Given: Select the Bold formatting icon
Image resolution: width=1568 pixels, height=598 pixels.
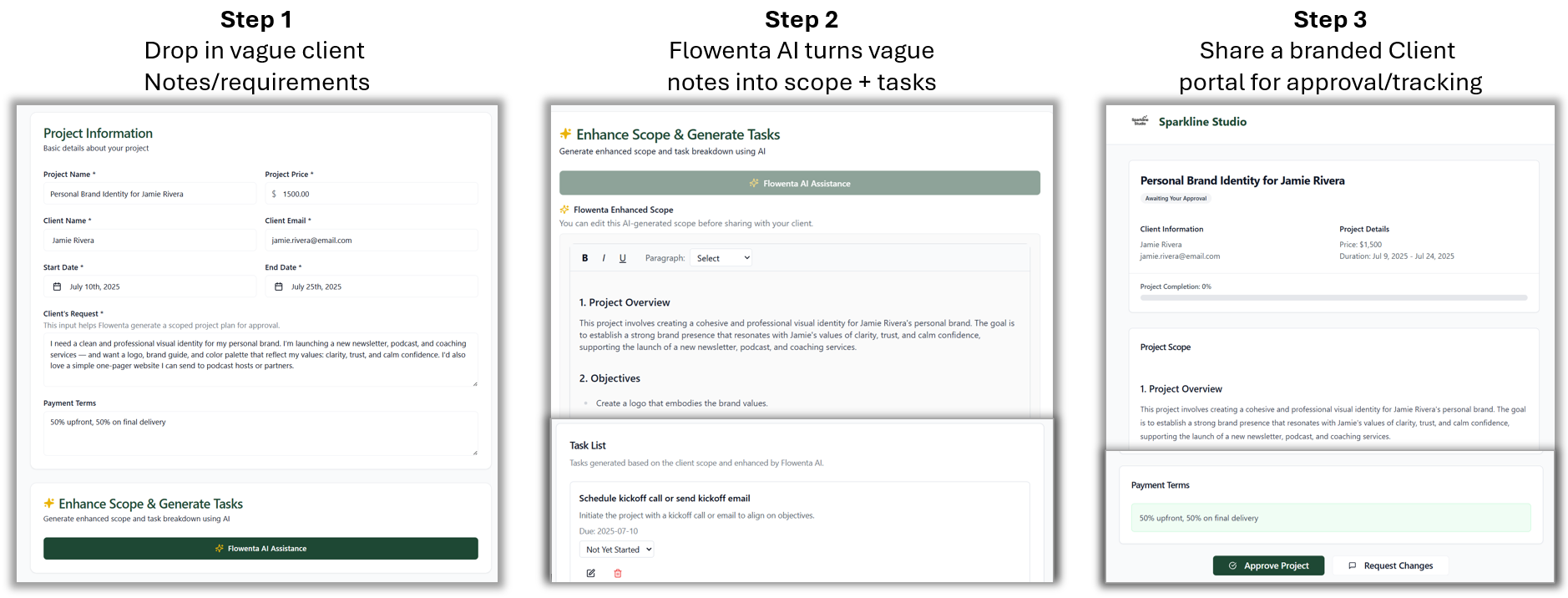Looking at the screenshot, I should click(x=584, y=257).
